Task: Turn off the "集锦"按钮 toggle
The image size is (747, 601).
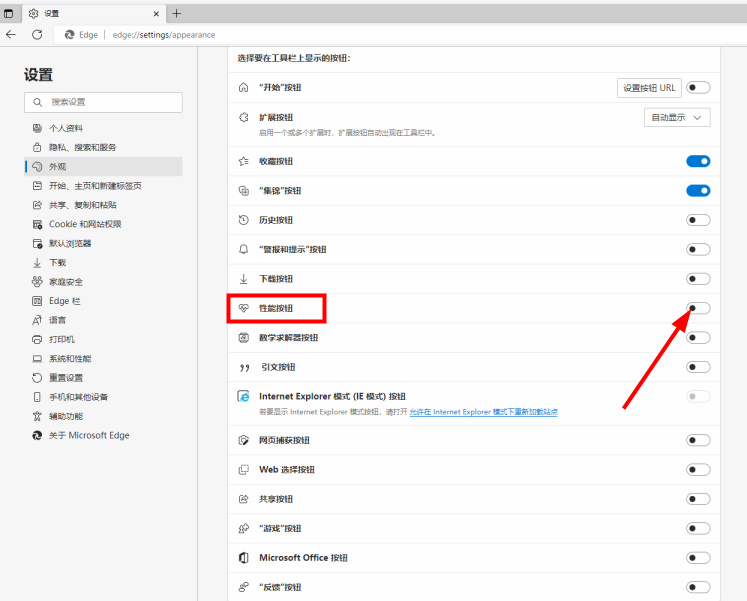Action: [698, 190]
